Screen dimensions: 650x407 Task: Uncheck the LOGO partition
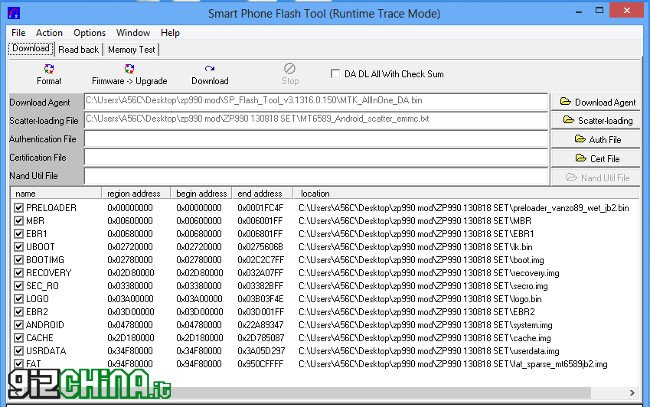[19, 298]
